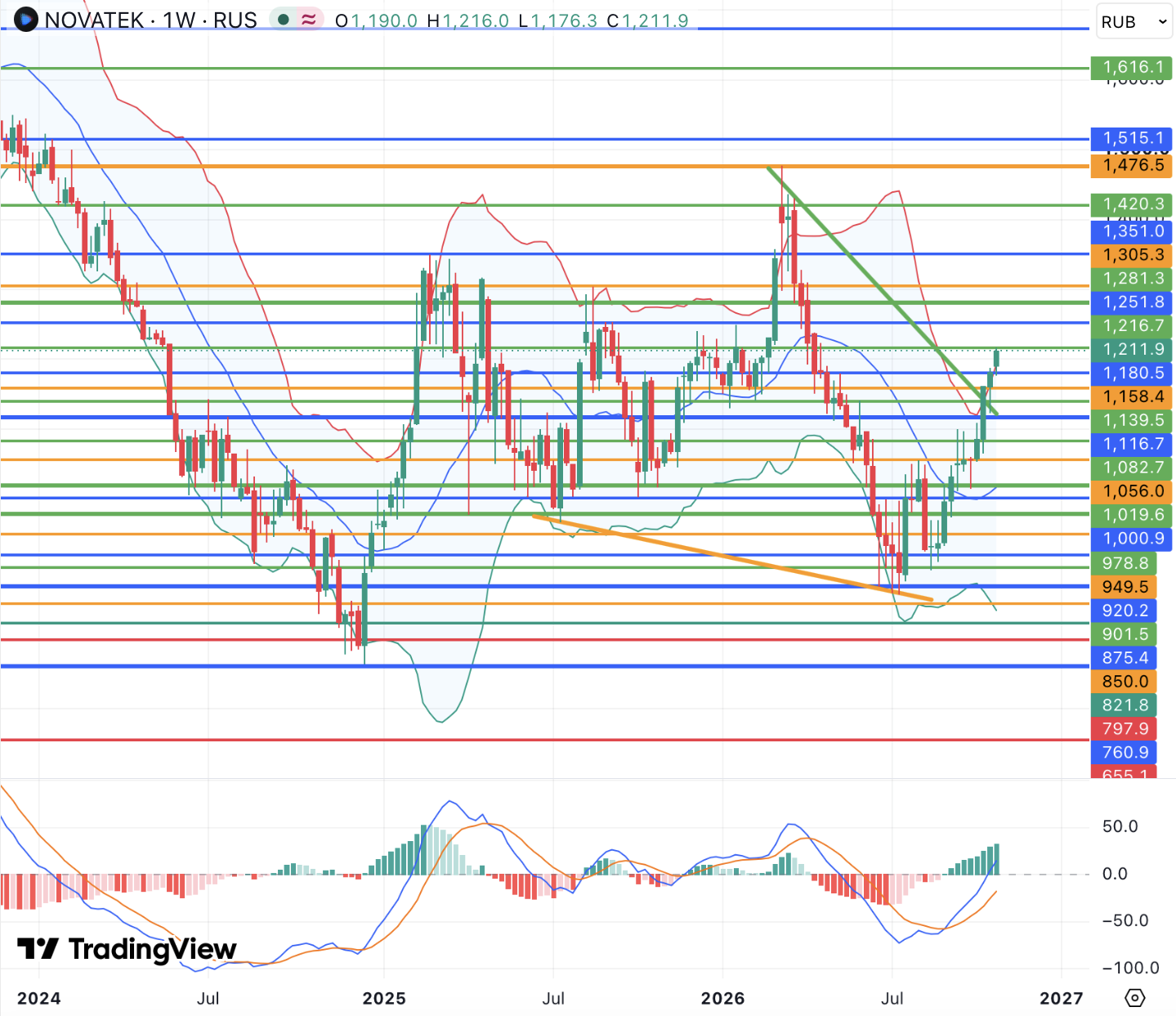1176x1016 pixels.
Task: Click the TradingView logo
Action: (127, 949)
